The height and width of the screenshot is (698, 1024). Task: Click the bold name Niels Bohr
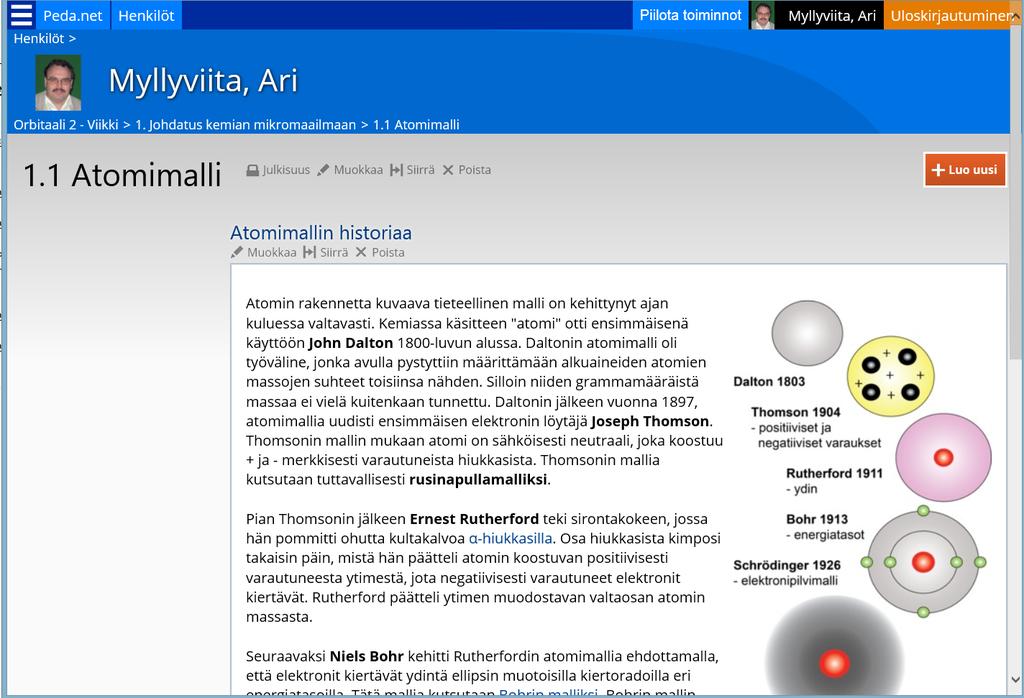pos(366,656)
